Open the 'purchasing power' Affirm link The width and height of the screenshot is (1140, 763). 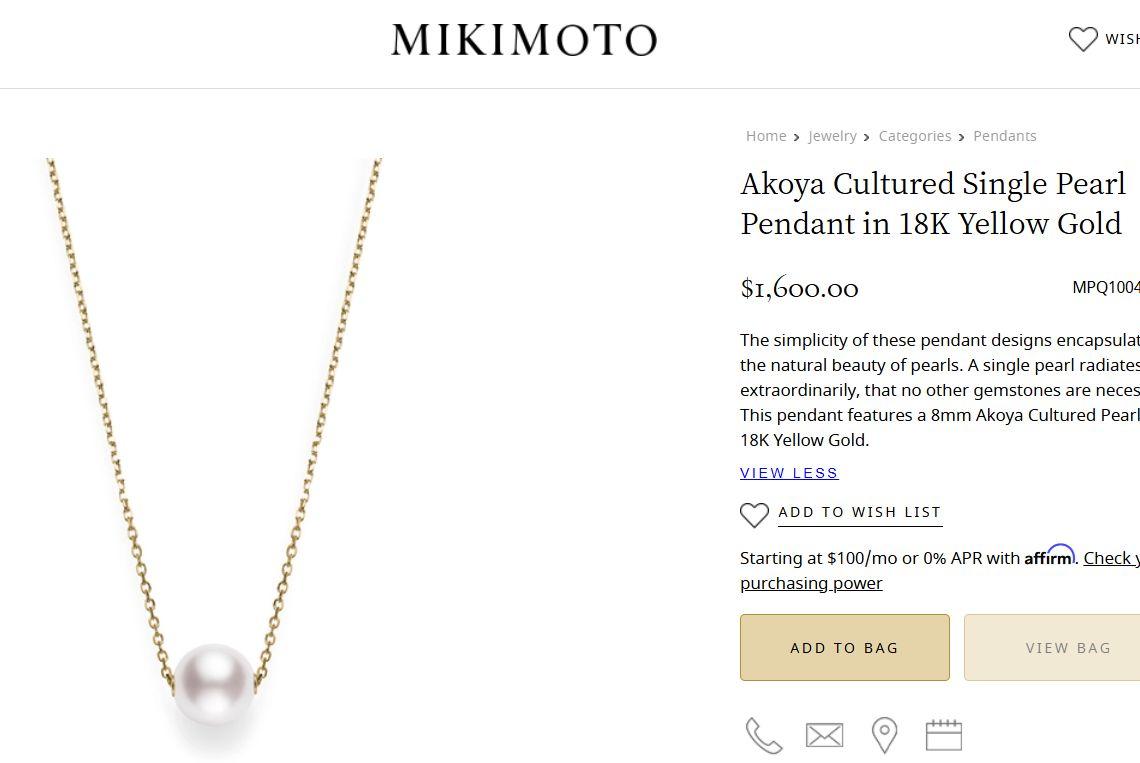pyautogui.click(x=811, y=583)
